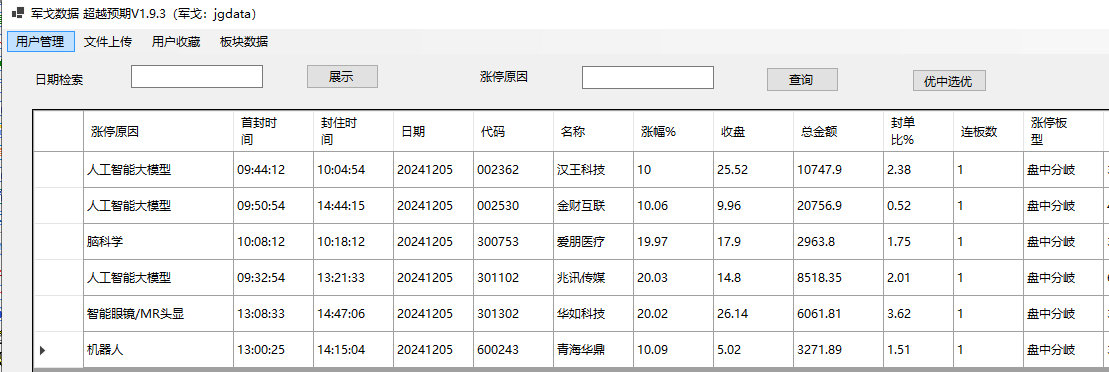This screenshot has width=1109, height=372.
Task: Click stock code 002362
Action: click(x=513, y=170)
